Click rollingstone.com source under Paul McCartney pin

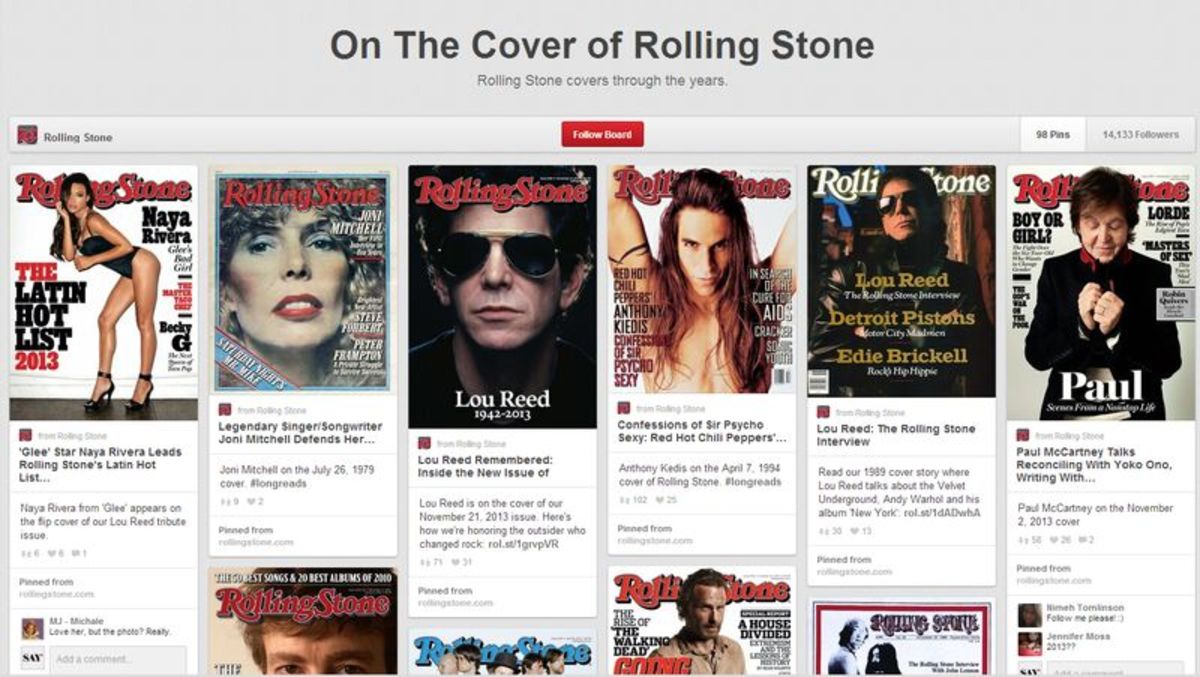tap(1054, 581)
